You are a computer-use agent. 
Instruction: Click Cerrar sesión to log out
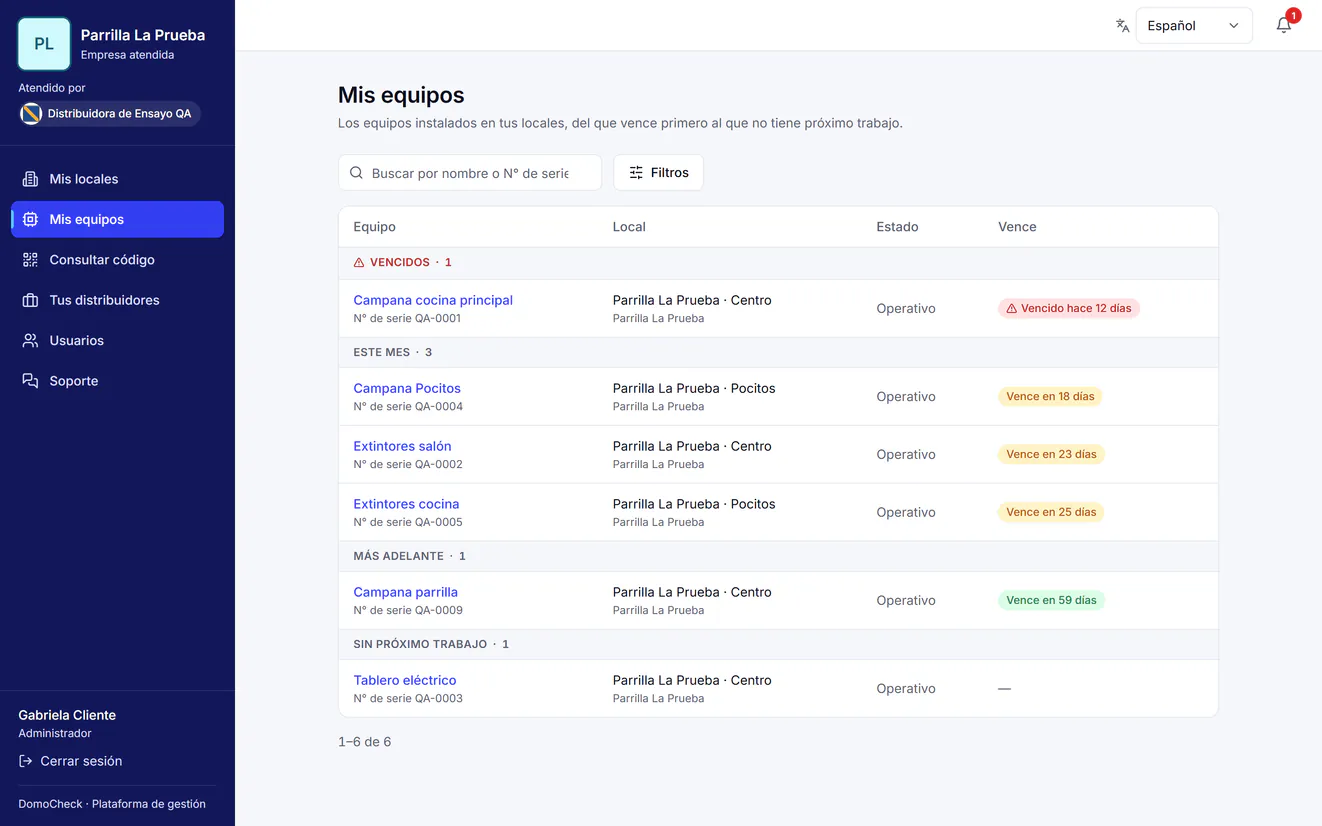point(70,761)
